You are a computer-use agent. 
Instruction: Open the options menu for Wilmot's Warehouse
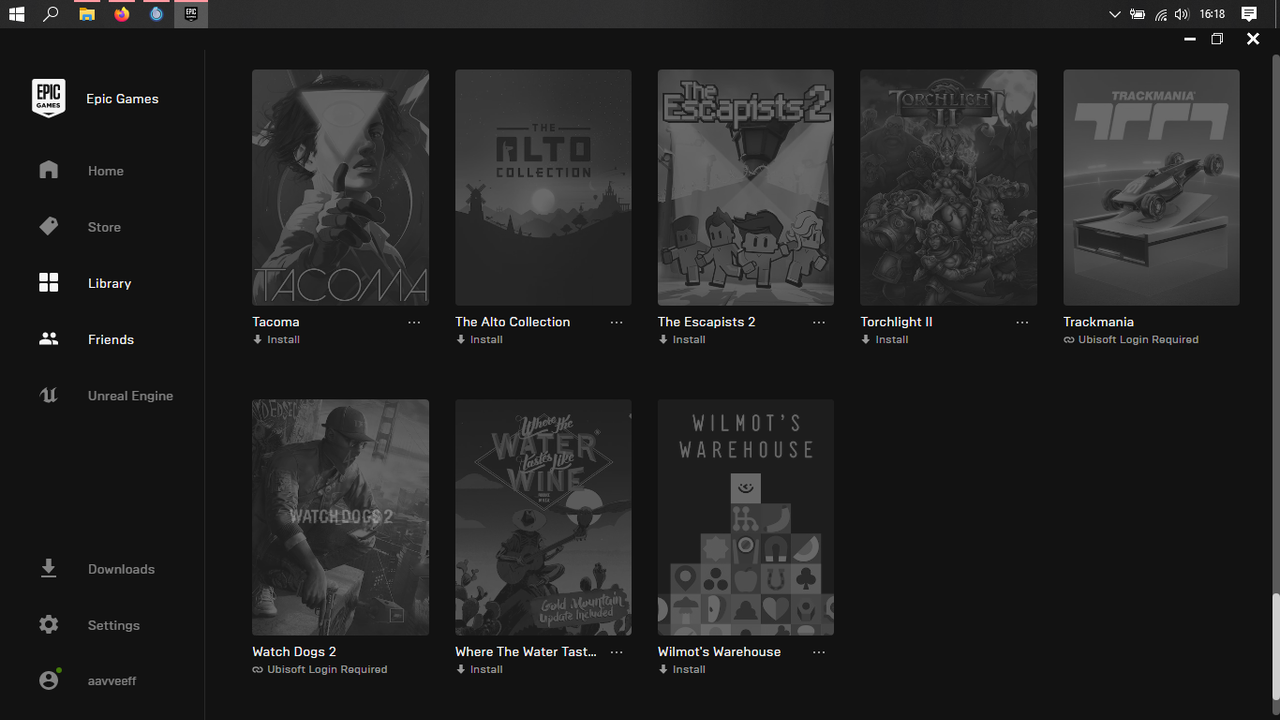click(819, 652)
